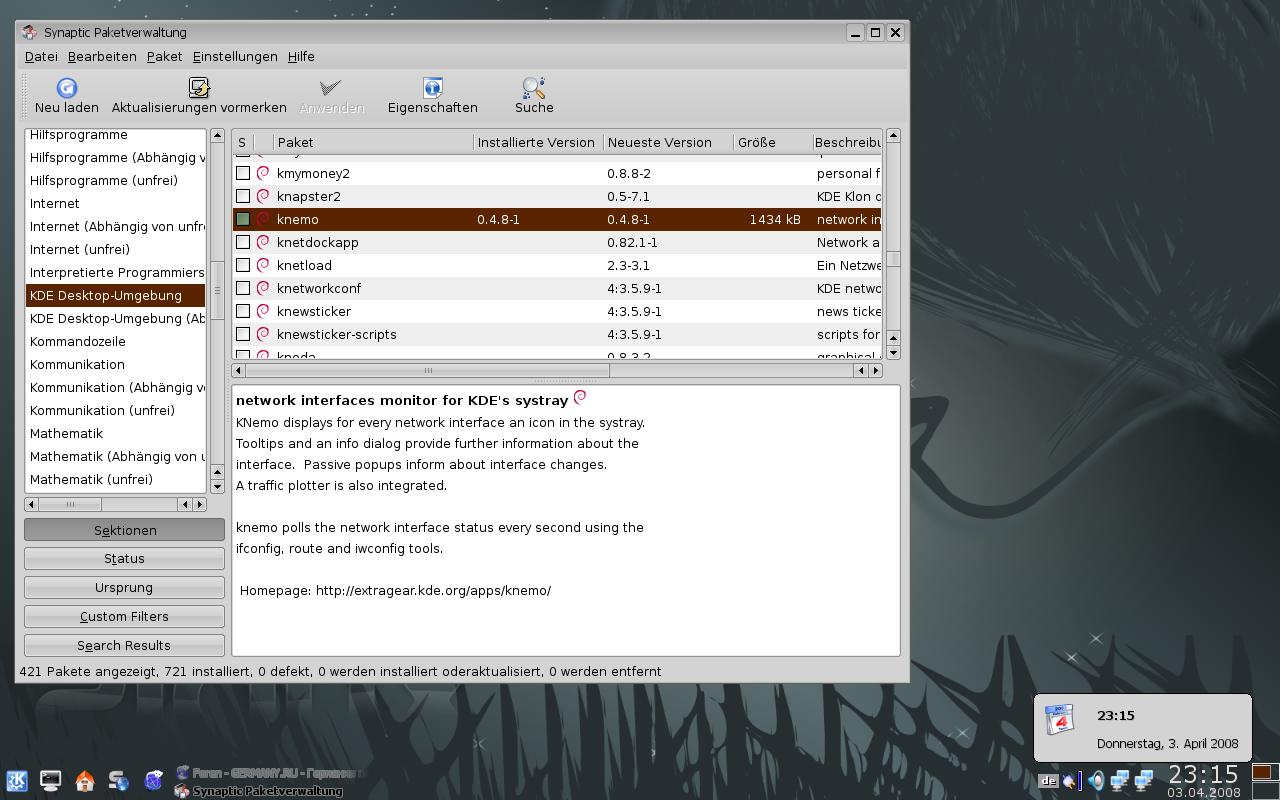The height and width of the screenshot is (800, 1280).
Task: Click Aktualisierungen vormerken toolbar icon
Action: tap(199, 88)
